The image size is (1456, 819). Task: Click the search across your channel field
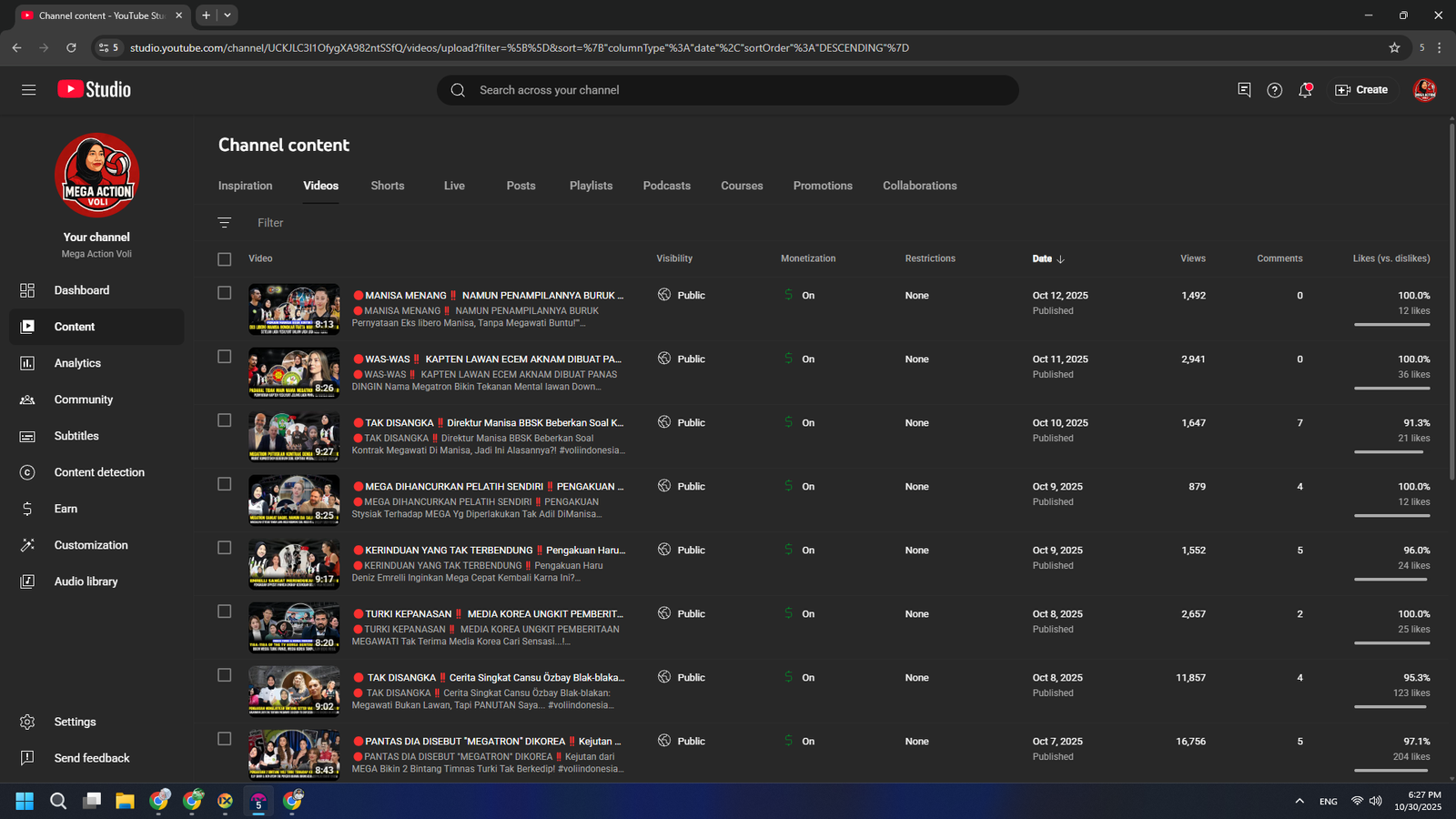(728, 90)
